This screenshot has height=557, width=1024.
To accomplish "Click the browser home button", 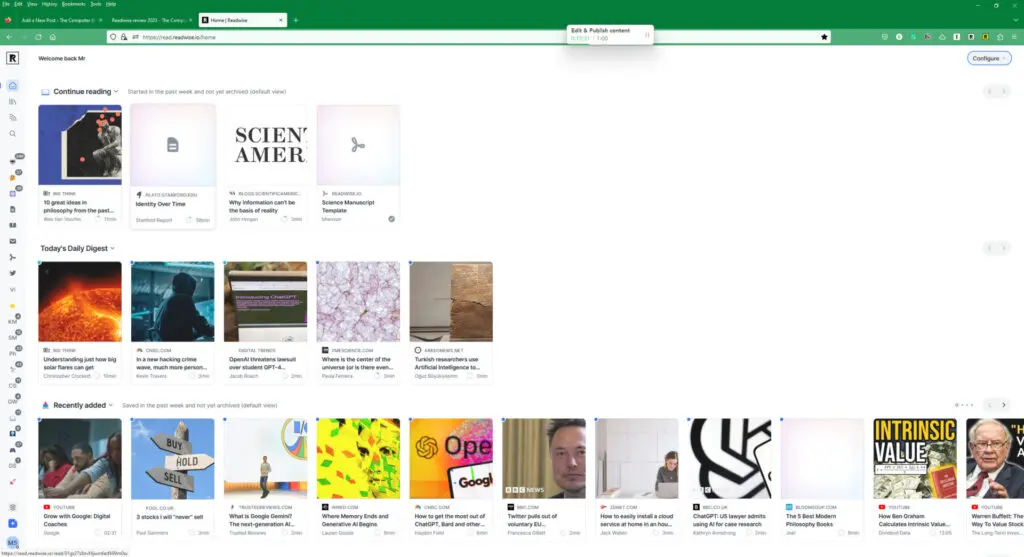I will point(53,37).
